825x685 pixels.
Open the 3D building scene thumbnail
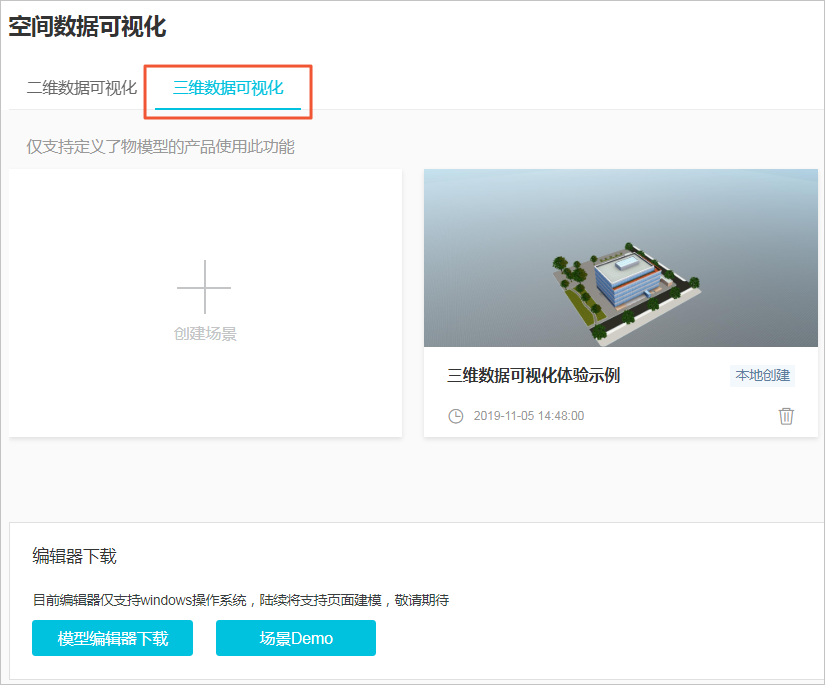point(620,258)
